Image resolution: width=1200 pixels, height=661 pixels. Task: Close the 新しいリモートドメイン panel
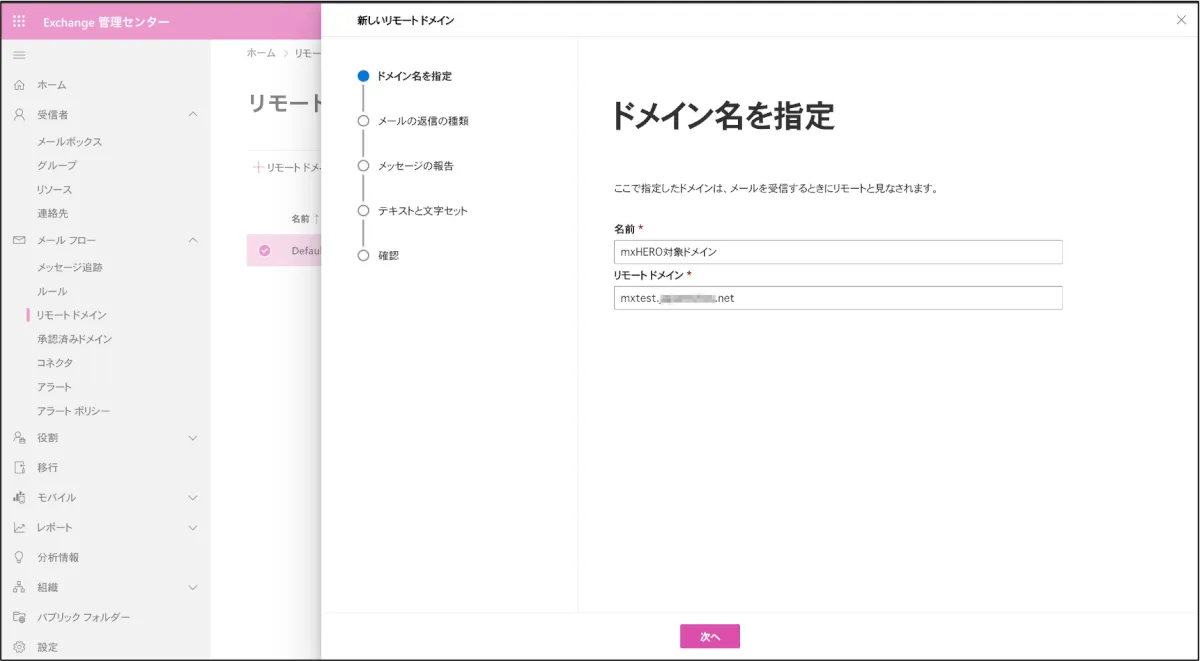click(1181, 20)
